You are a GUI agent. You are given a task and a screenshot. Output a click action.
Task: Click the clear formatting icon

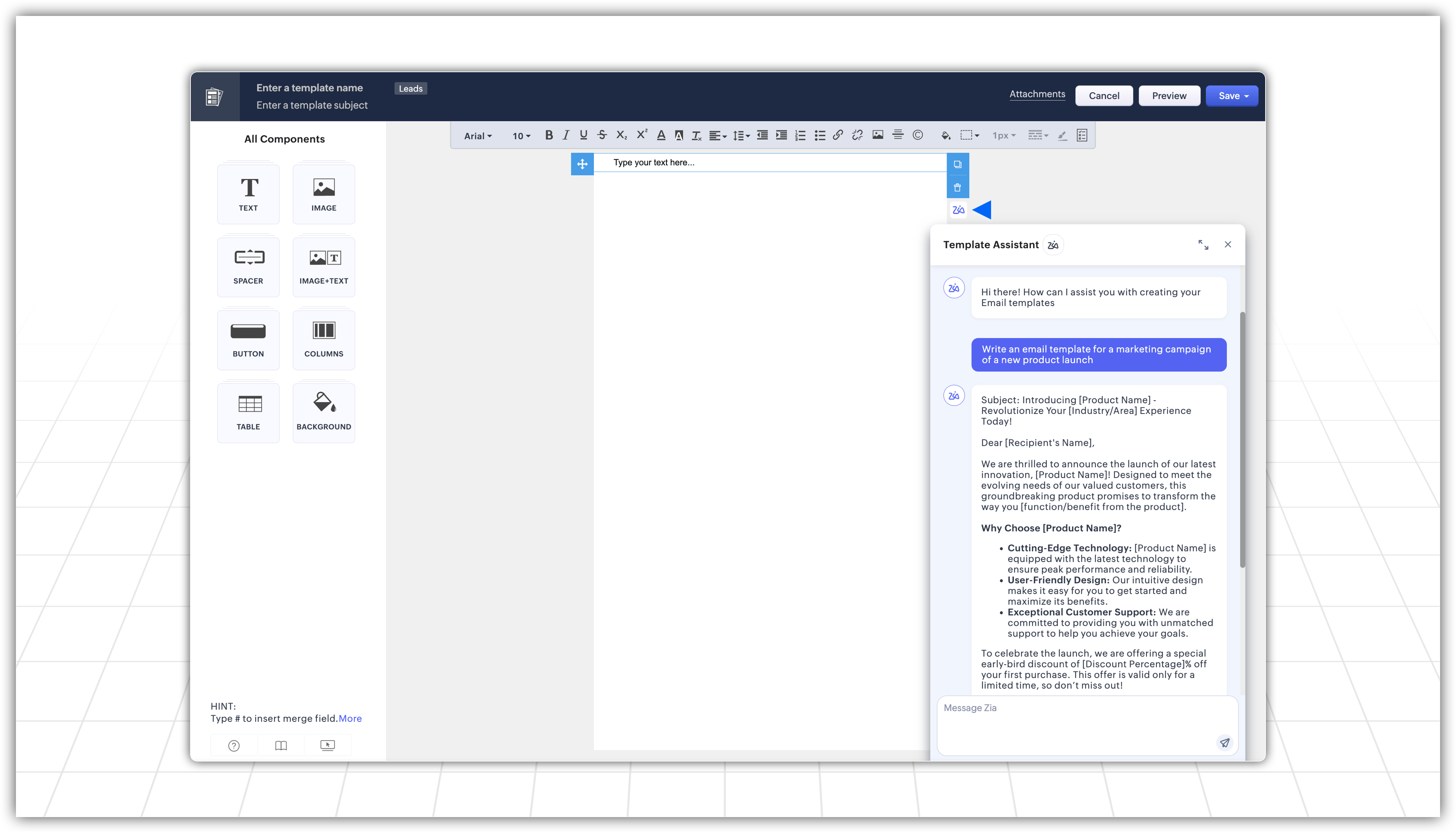(x=696, y=136)
